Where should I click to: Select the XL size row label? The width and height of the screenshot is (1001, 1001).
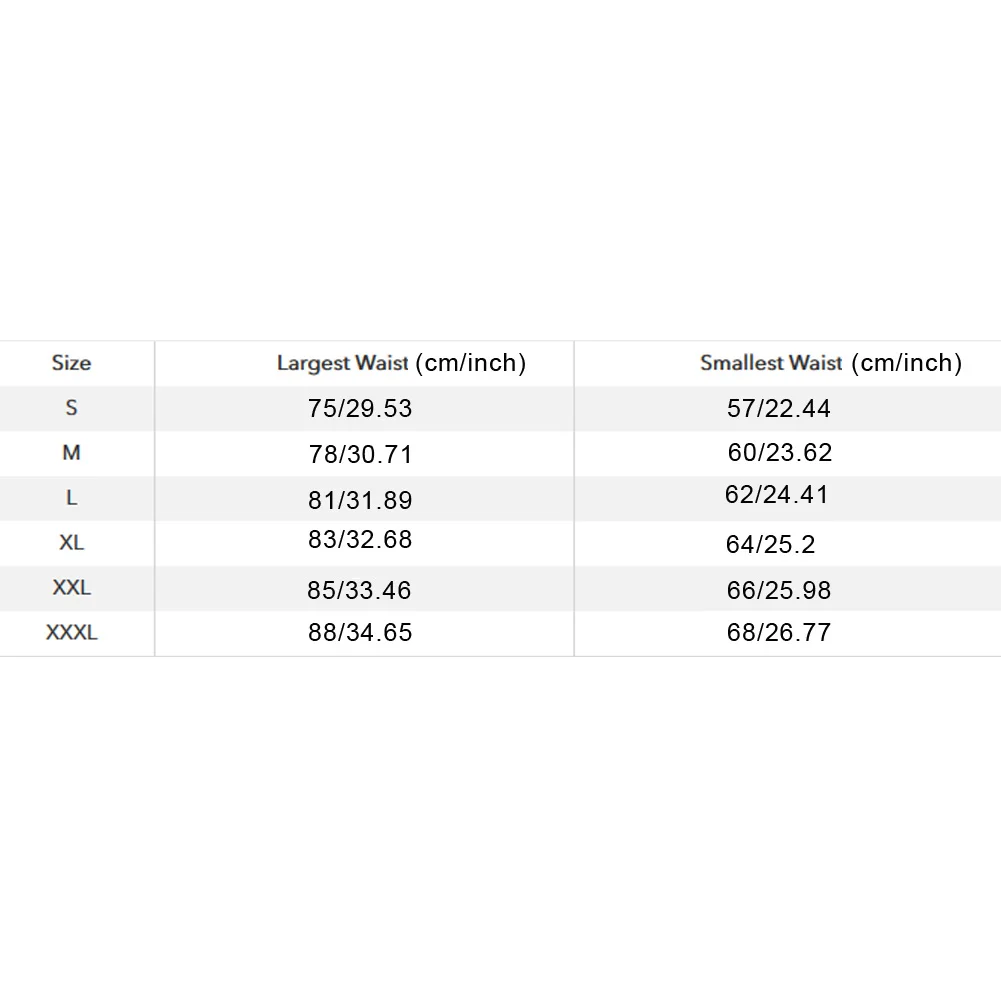(x=72, y=543)
